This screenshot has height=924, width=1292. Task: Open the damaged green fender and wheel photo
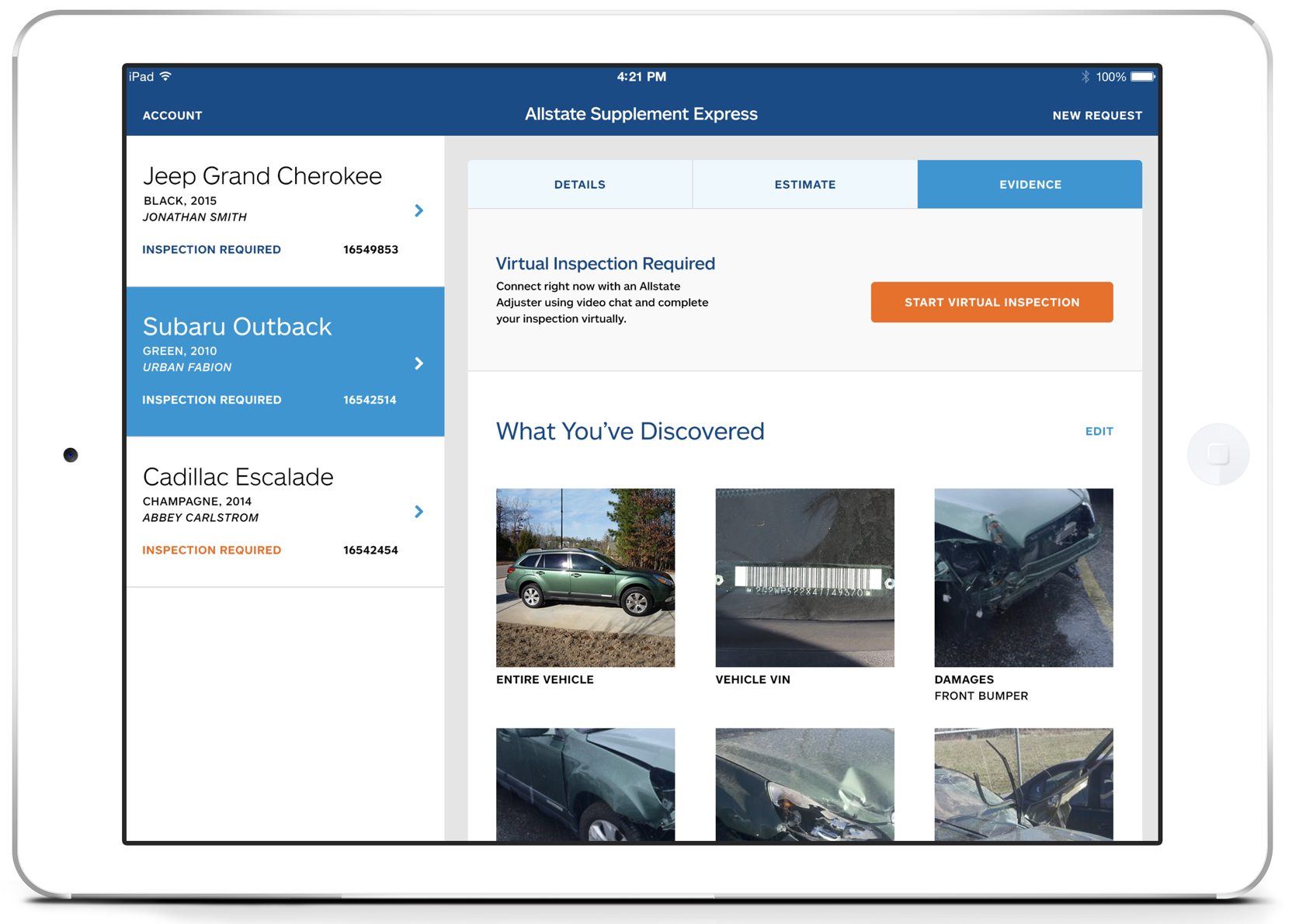(585, 784)
